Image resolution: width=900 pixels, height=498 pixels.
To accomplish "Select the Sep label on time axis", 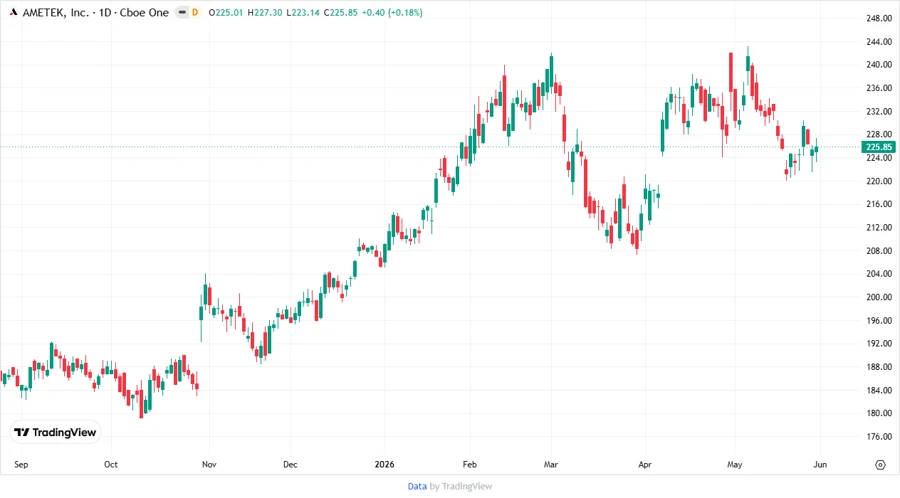I will 21,464.
